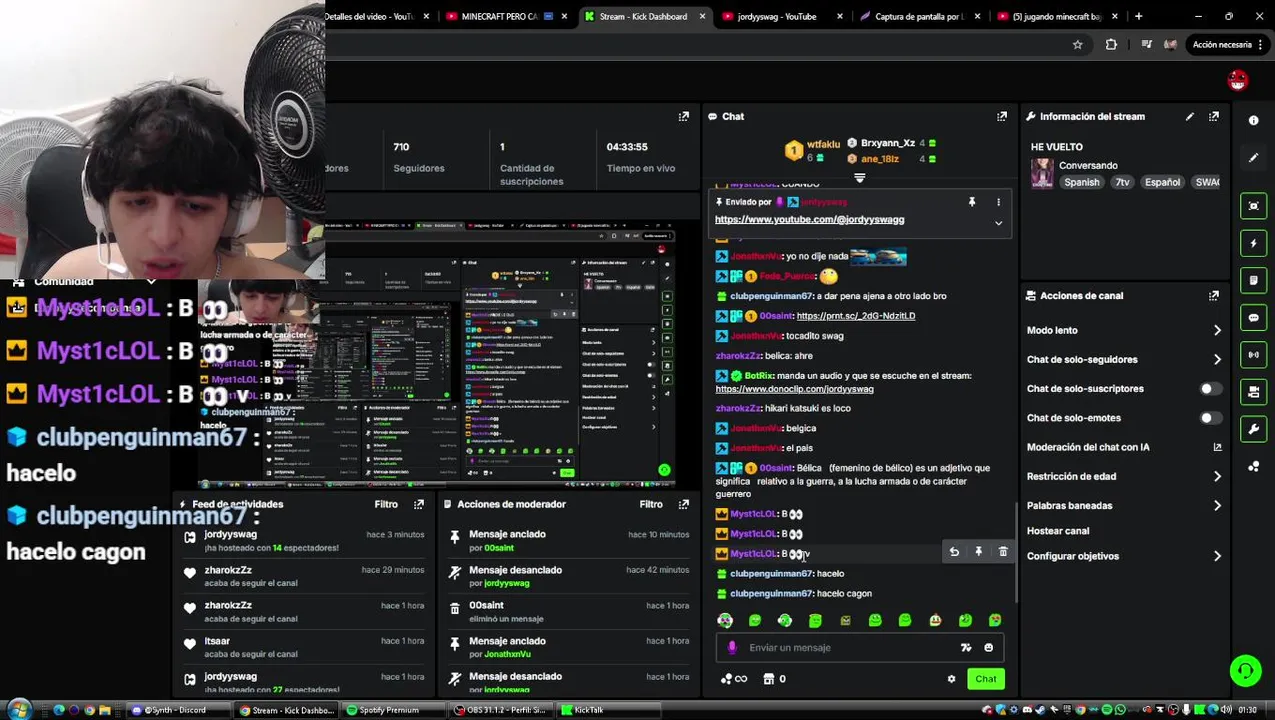Viewport: 1275px width, 720px height.
Task: Open the pinned youtube.com/@jordyyswagg link
Action: click(809, 220)
